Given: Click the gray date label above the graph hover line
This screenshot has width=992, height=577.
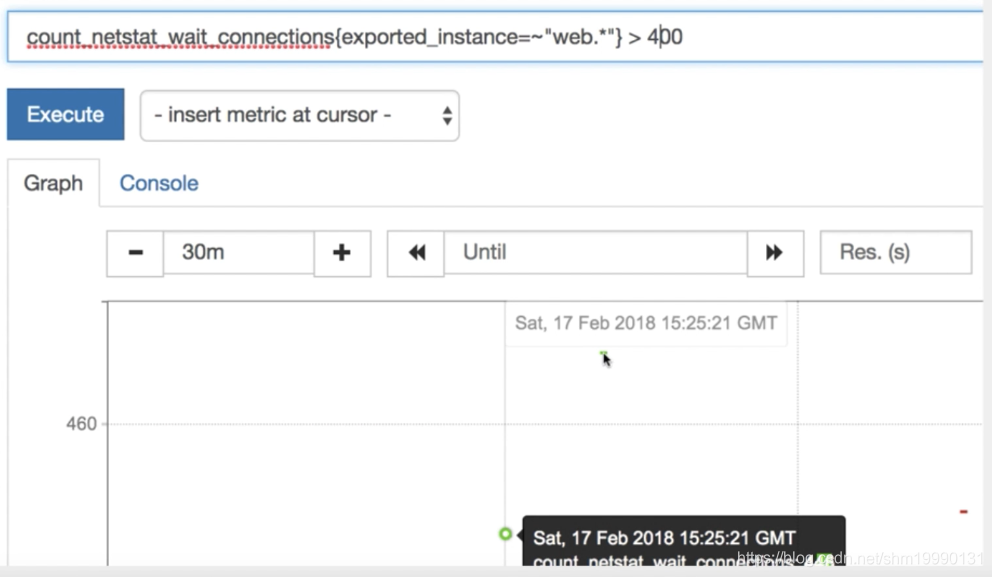Looking at the screenshot, I should tap(646, 323).
